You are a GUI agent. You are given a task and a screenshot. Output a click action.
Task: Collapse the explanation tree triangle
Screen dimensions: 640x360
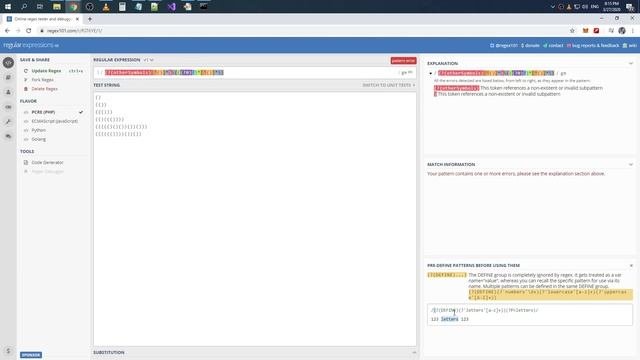click(x=430, y=73)
